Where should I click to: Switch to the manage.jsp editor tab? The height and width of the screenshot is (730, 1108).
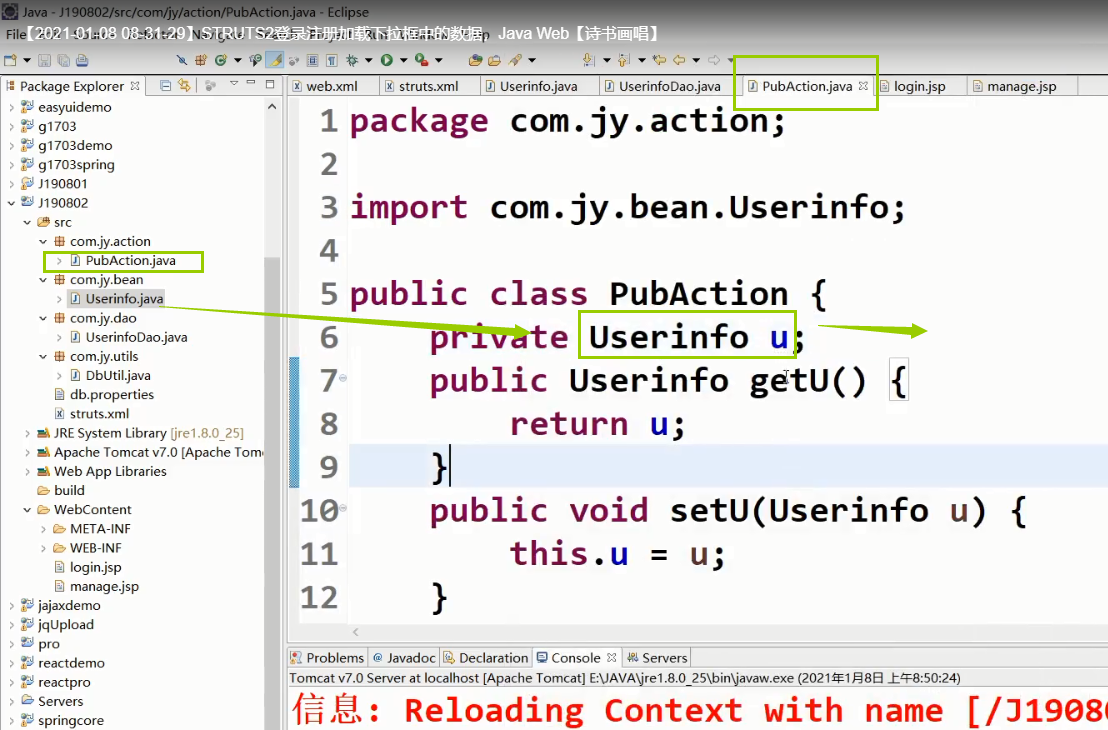(x=1021, y=86)
